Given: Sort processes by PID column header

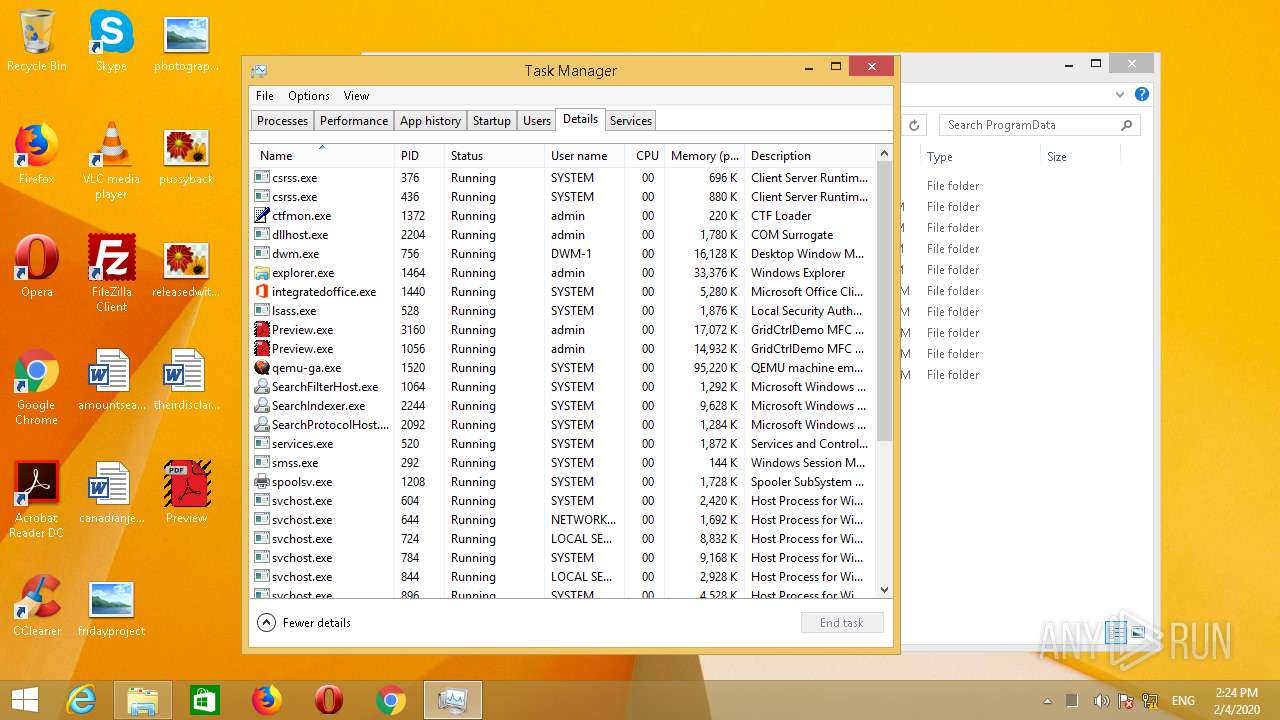Looking at the screenshot, I should 419,156.
